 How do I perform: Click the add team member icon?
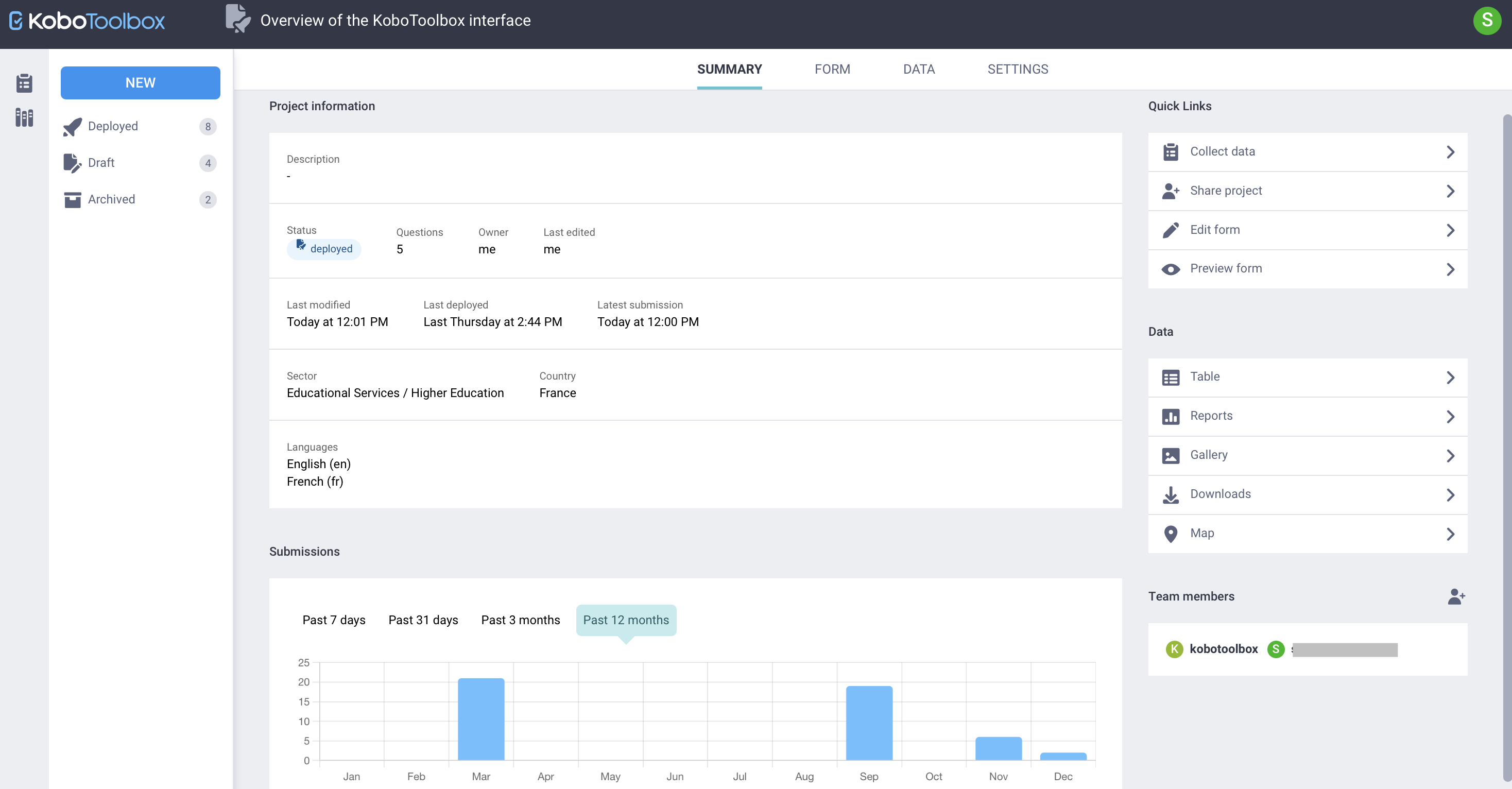tap(1456, 596)
